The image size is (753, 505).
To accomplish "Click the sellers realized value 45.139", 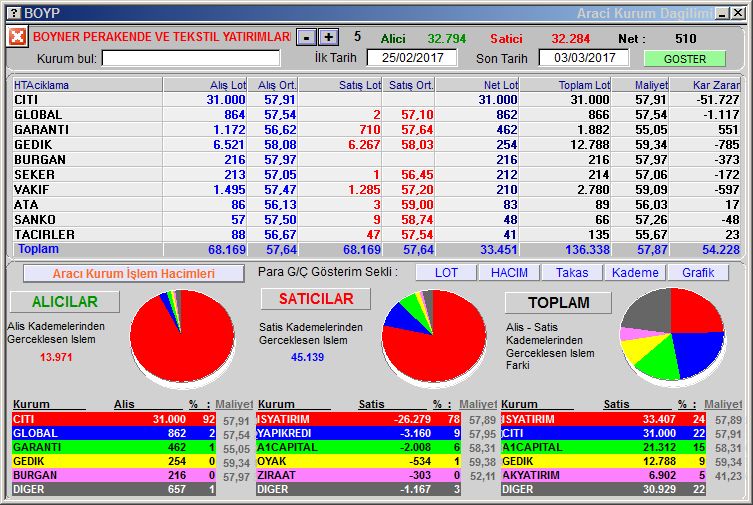I will (x=307, y=357).
